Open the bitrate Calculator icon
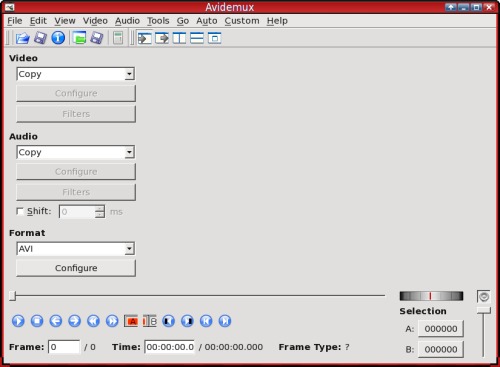 click(118, 38)
